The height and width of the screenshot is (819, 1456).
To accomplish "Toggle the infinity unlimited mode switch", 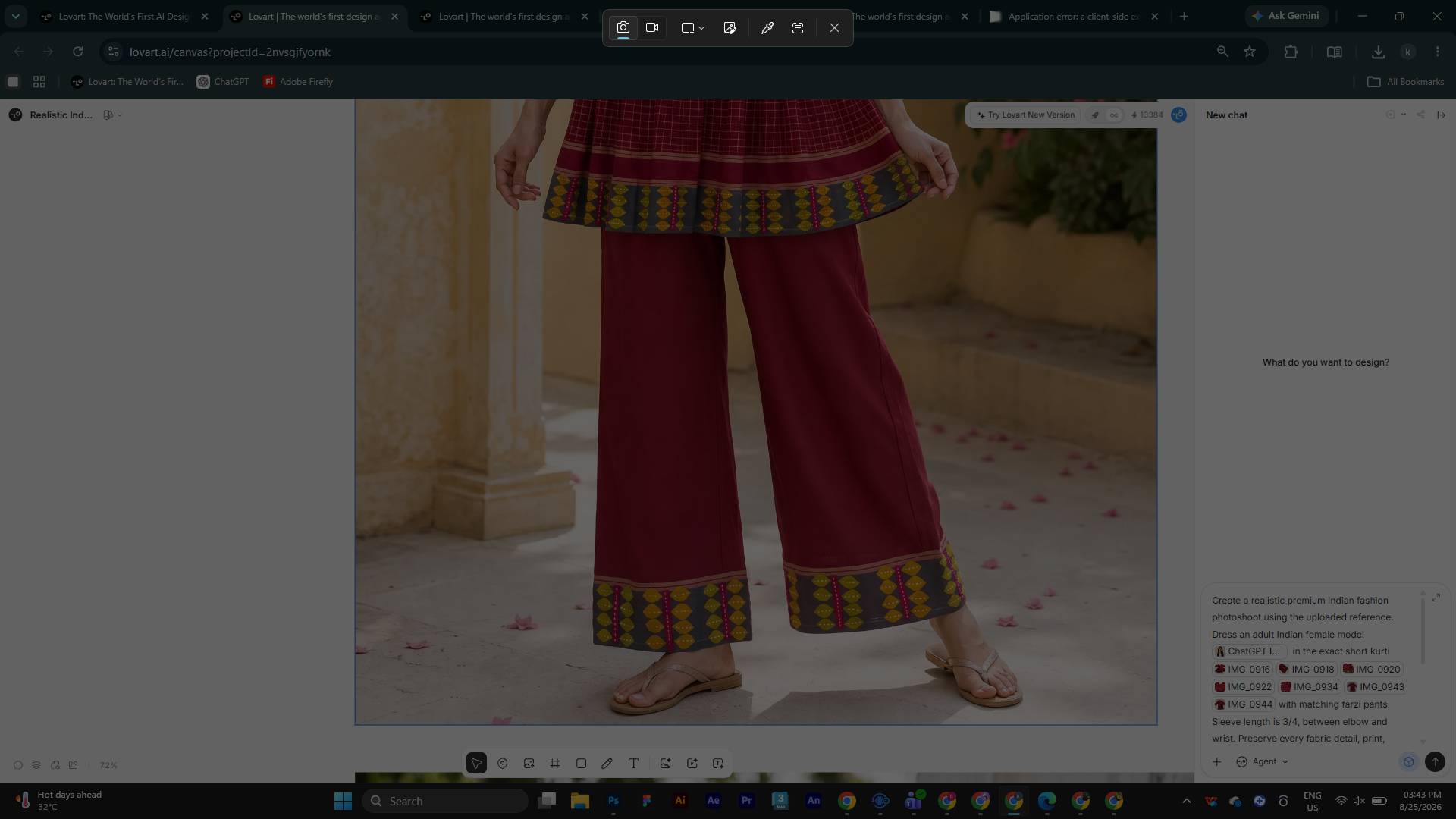I will point(1113,115).
